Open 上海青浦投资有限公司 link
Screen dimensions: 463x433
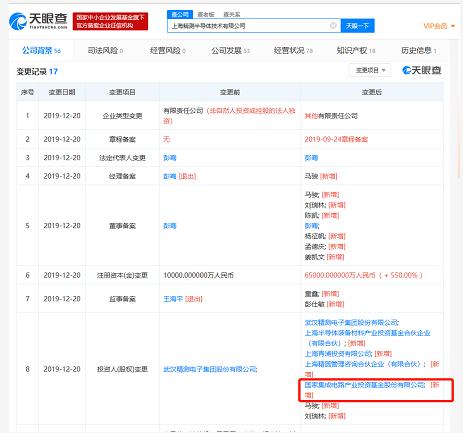(338, 353)
